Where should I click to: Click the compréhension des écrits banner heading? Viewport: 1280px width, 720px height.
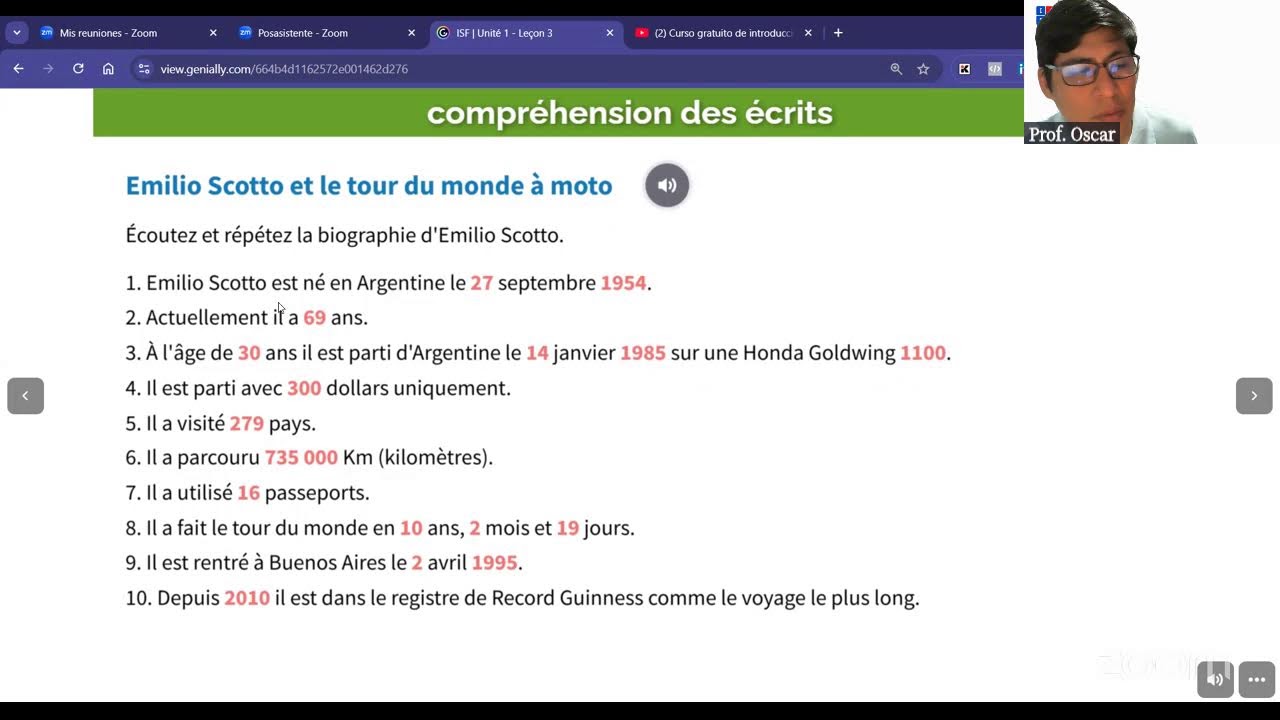pyautogui.click(x=630, y=113)
